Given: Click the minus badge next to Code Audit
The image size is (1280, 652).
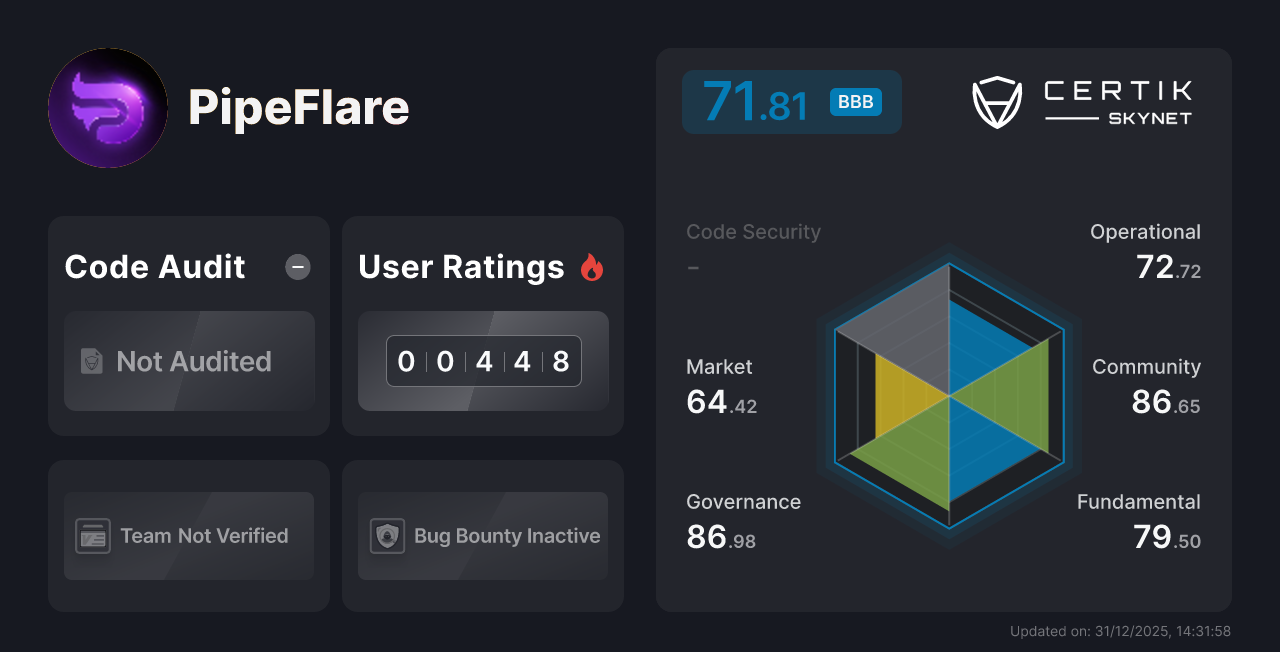Looking at the screenshot, I should (x=297, y=267).
